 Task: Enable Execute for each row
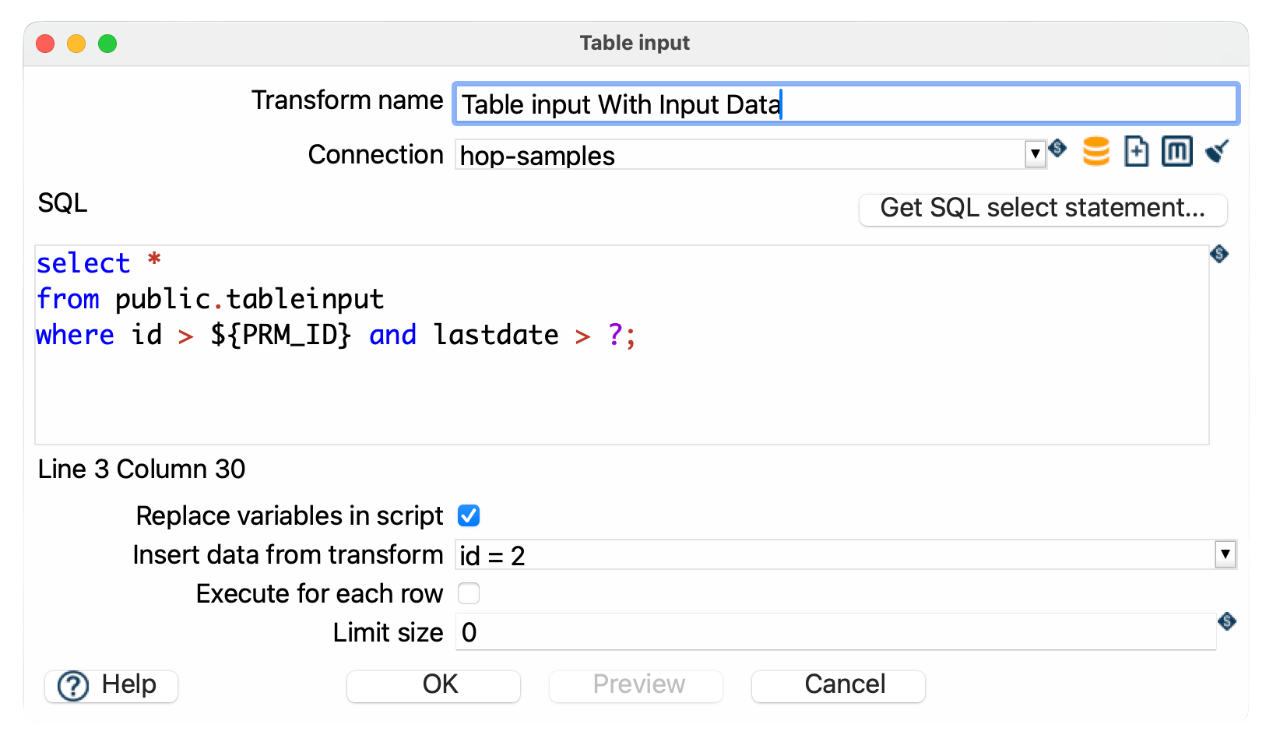(469, 593)
